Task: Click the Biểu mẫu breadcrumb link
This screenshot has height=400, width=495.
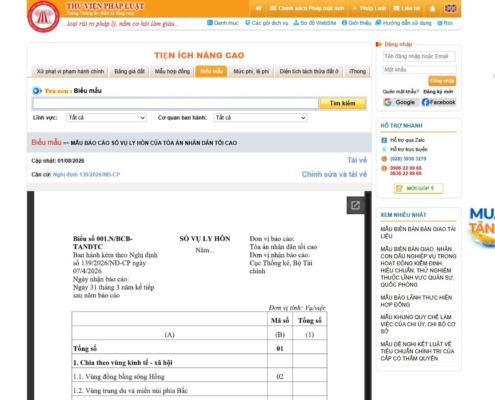Action: [x=46, y=142]
